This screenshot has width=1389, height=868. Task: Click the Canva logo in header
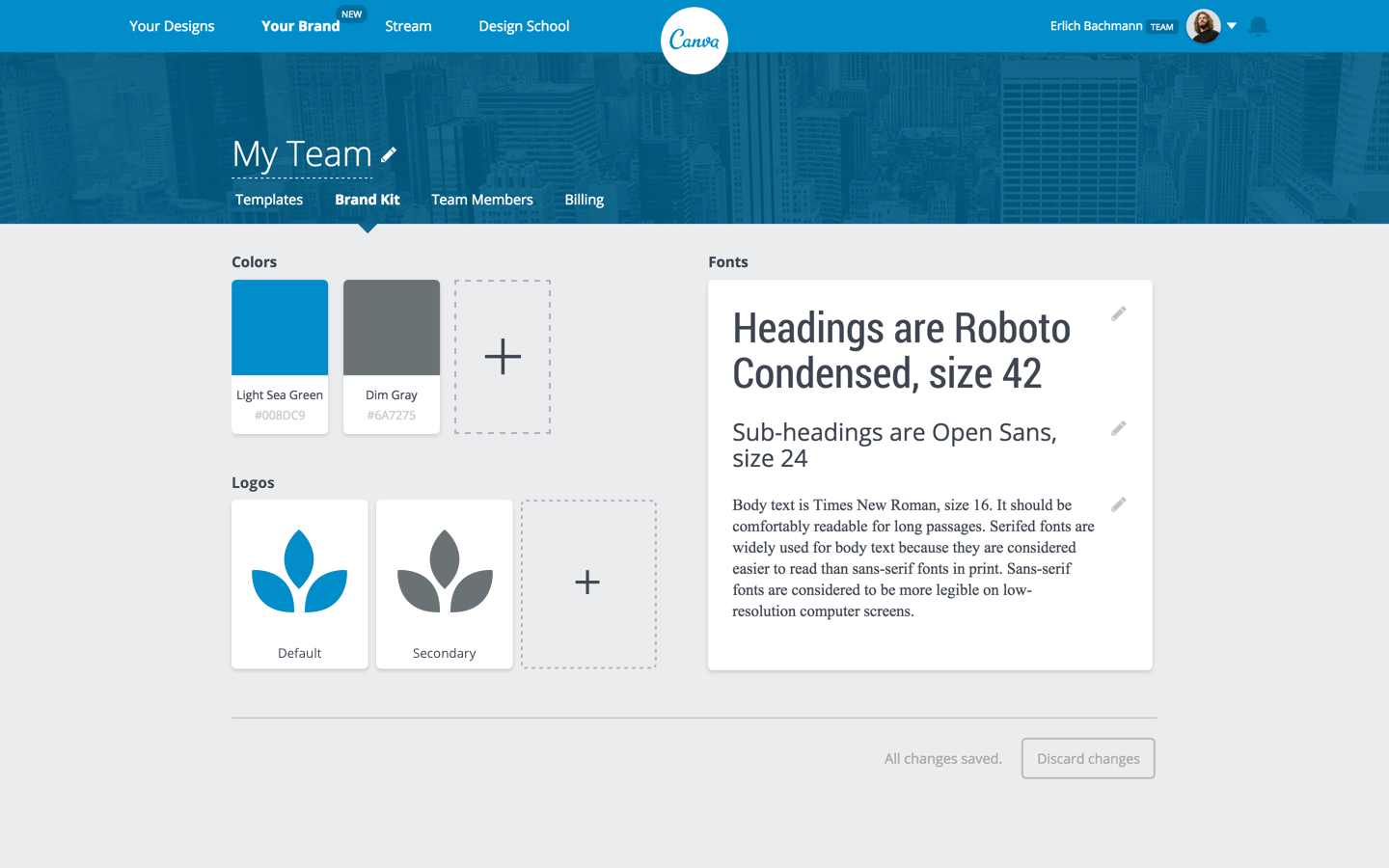(694, 41)
